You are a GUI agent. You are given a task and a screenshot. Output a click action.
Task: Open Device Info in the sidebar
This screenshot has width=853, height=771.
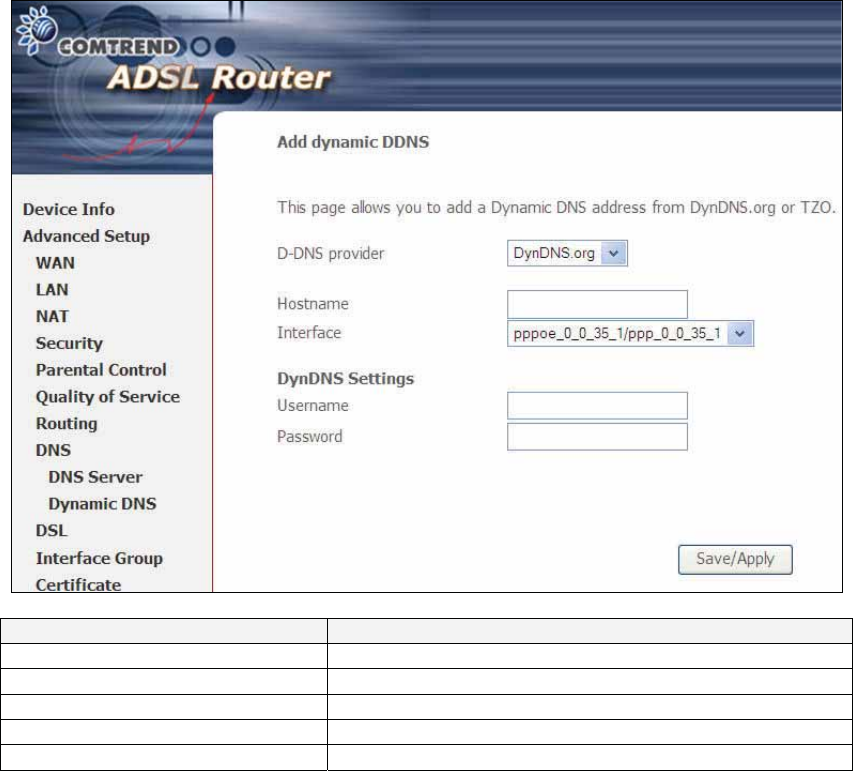[69, 209]
